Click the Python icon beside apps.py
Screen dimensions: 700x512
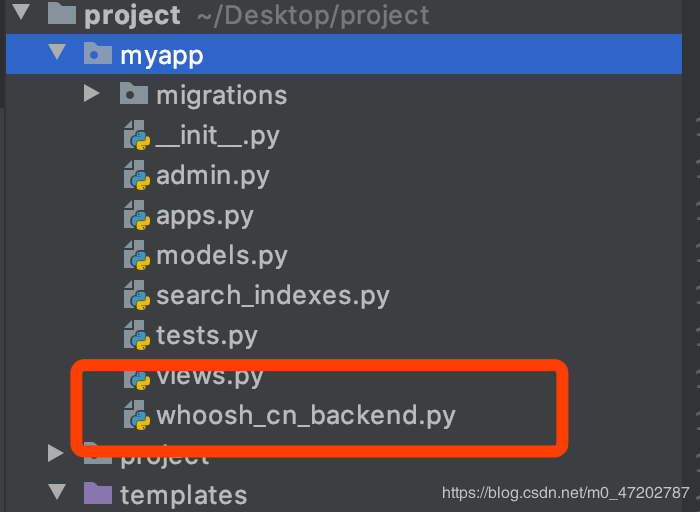[x=136, y=215]
